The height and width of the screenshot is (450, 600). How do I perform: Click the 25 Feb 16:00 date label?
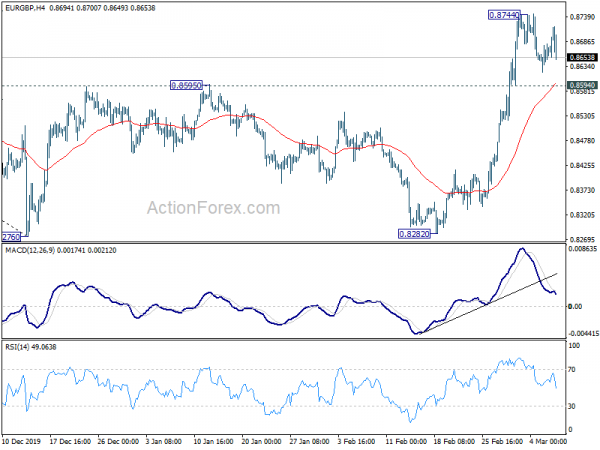click(502, 441)
